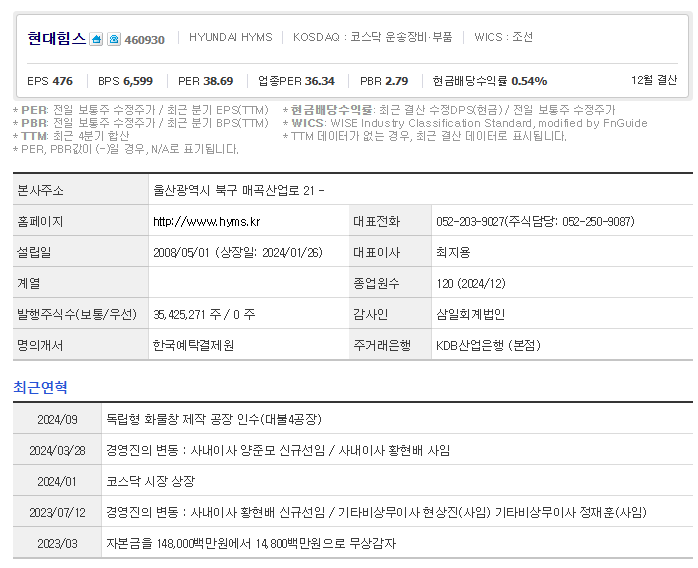
Task: Click the KOSDAQ 코스닥 운송장비·부품 label
Action: click(x=373, y=37)
